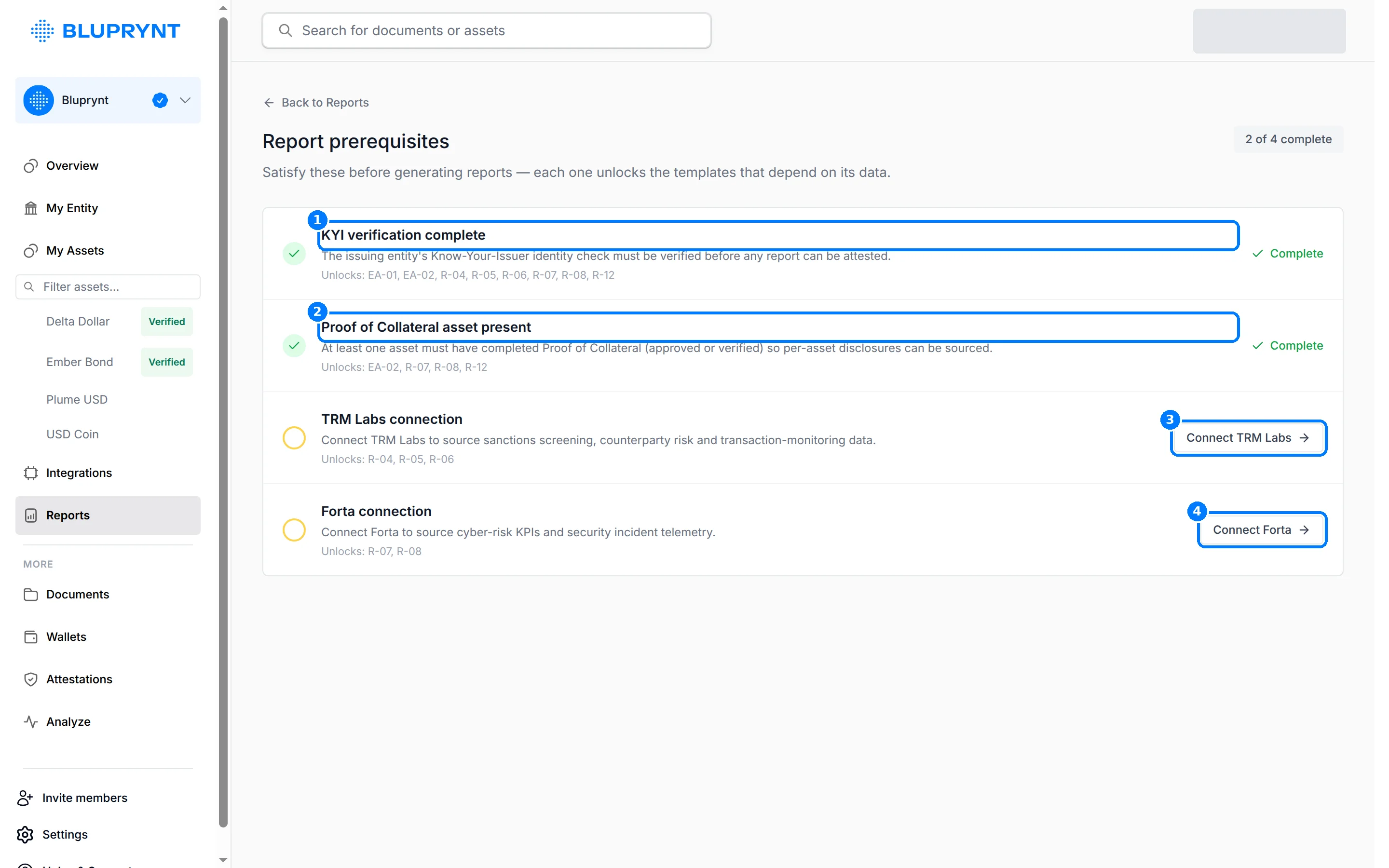Screen dimensions: 1389x868
Task: Open Settings gear icon
Action: click(x=25, y=835)
